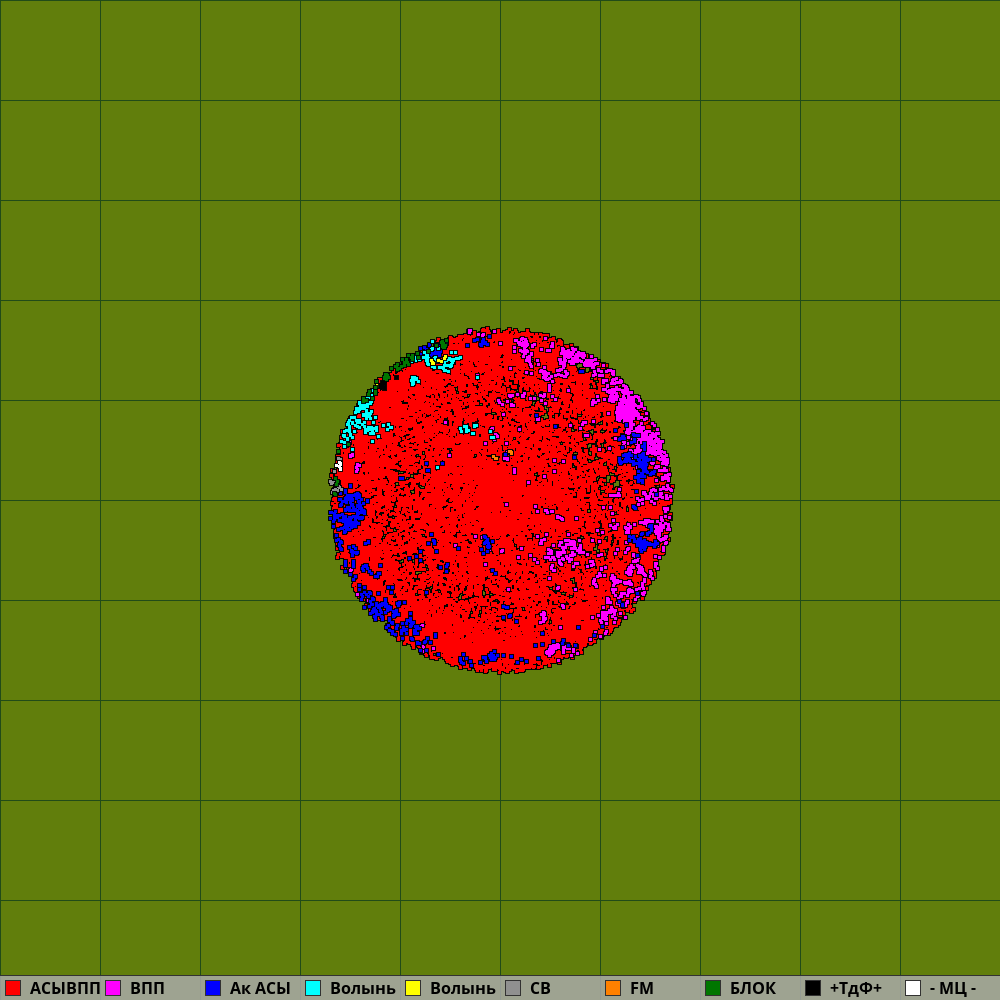Click the - МЦ - alliance label
The width and height of the screenshot is (1000, 1000).
pos(953,989)
